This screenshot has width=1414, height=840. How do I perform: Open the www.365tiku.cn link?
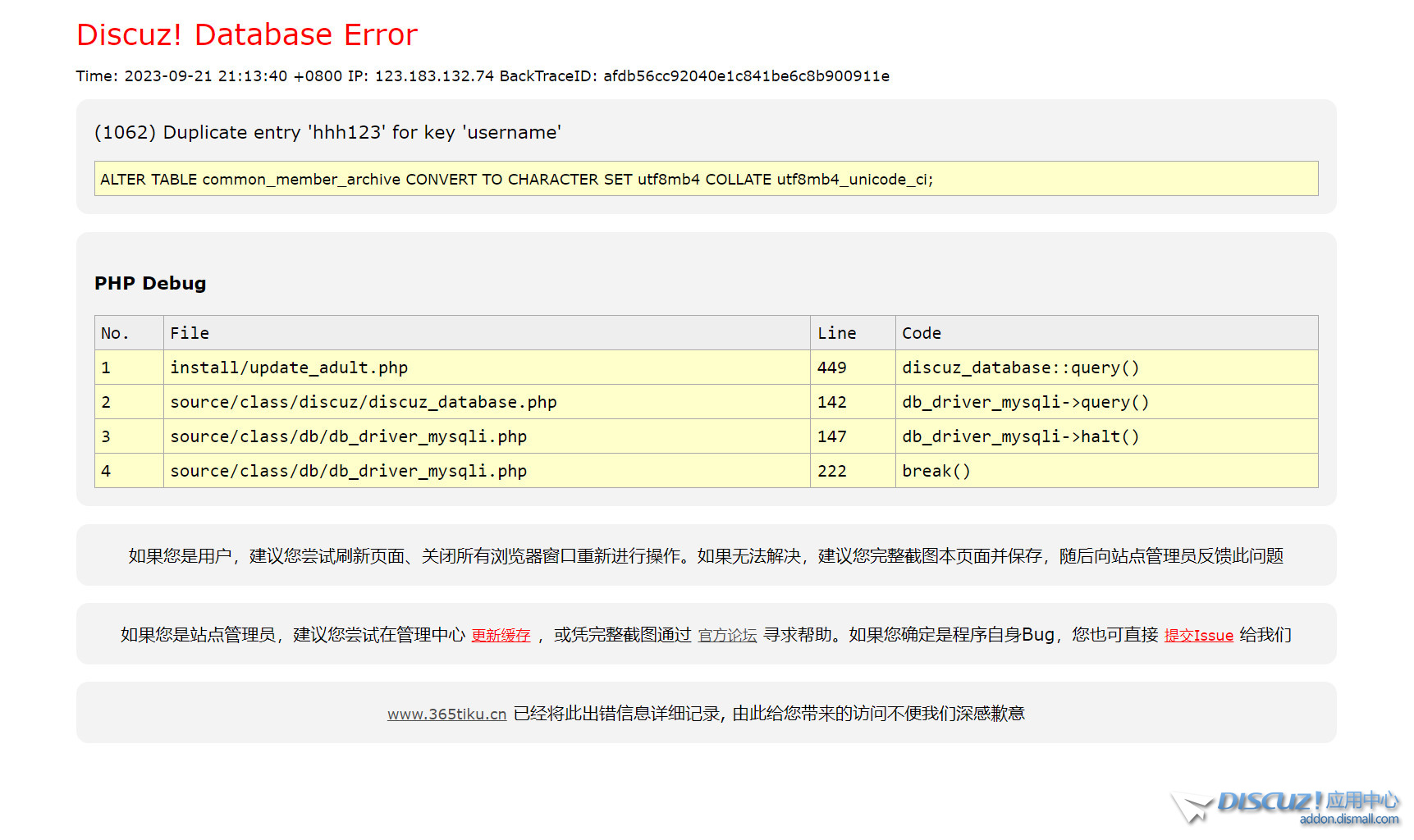(x=446, y=714)
